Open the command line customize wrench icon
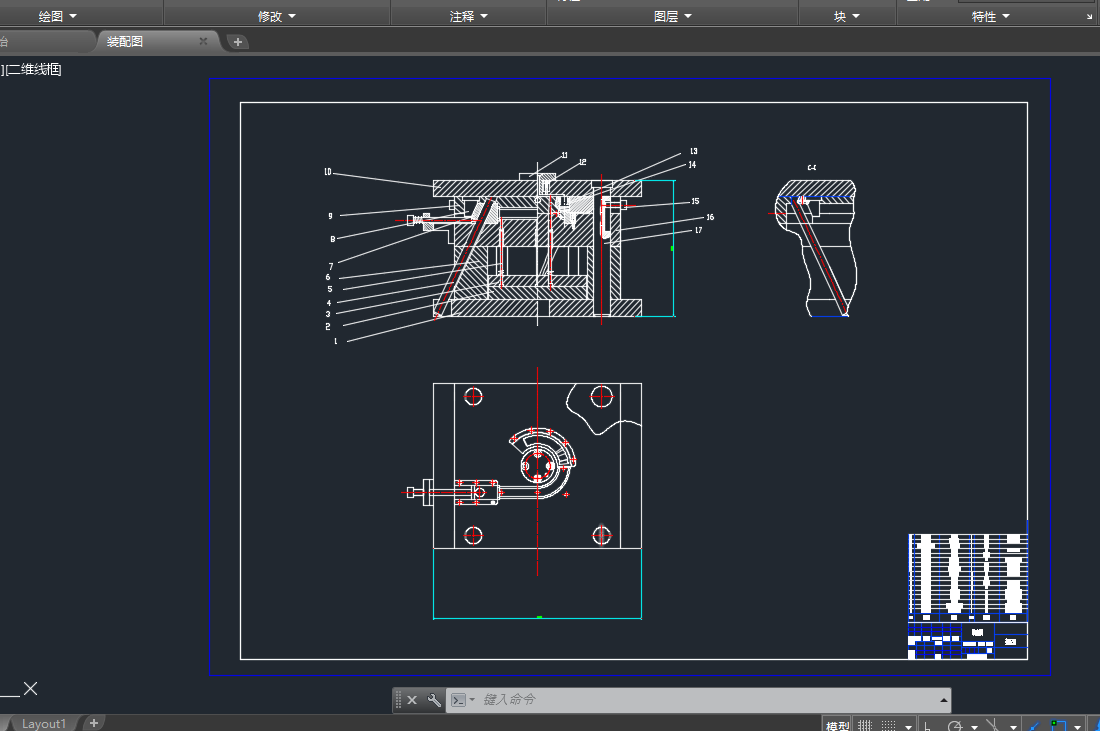The width and height of the screenshot is (1100, 731). pyautogui.click(x=434, y=700)
